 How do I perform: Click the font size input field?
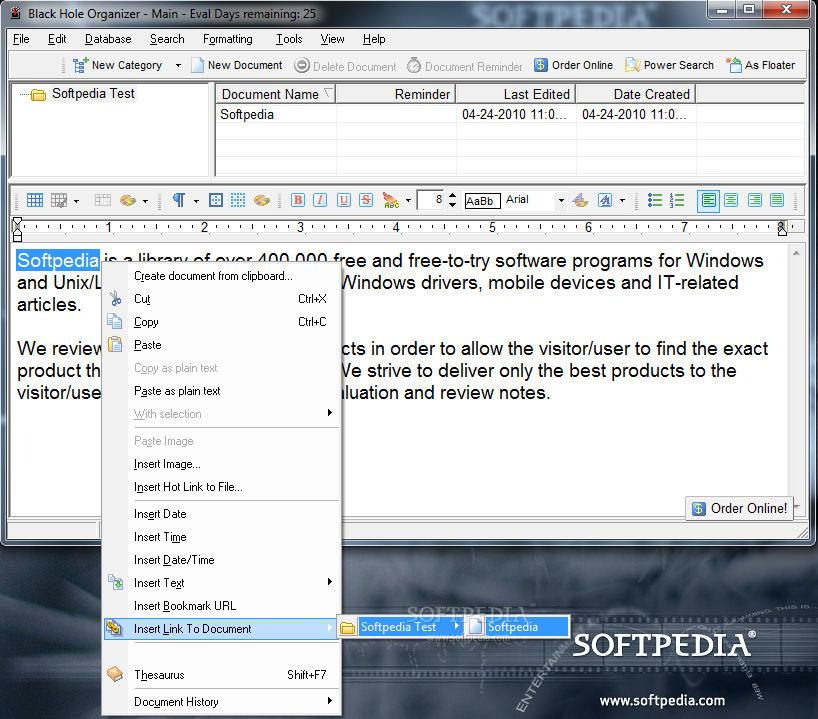pos(431,200)
